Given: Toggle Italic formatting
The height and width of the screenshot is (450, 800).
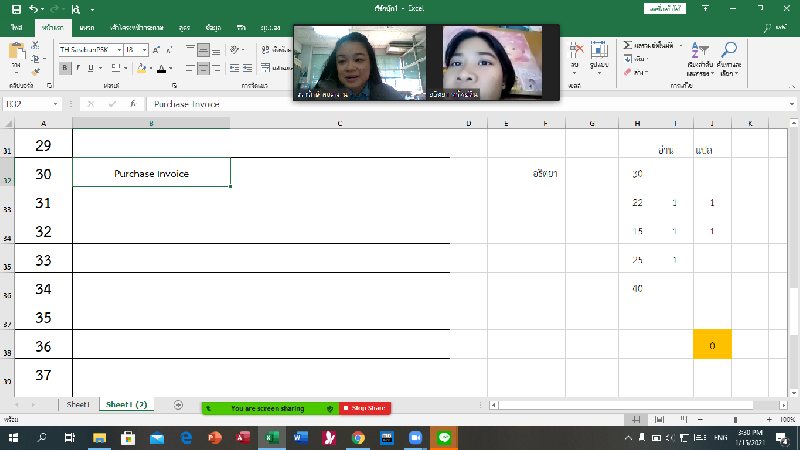Looking at the screenshot, I should [x=78, y=68].
